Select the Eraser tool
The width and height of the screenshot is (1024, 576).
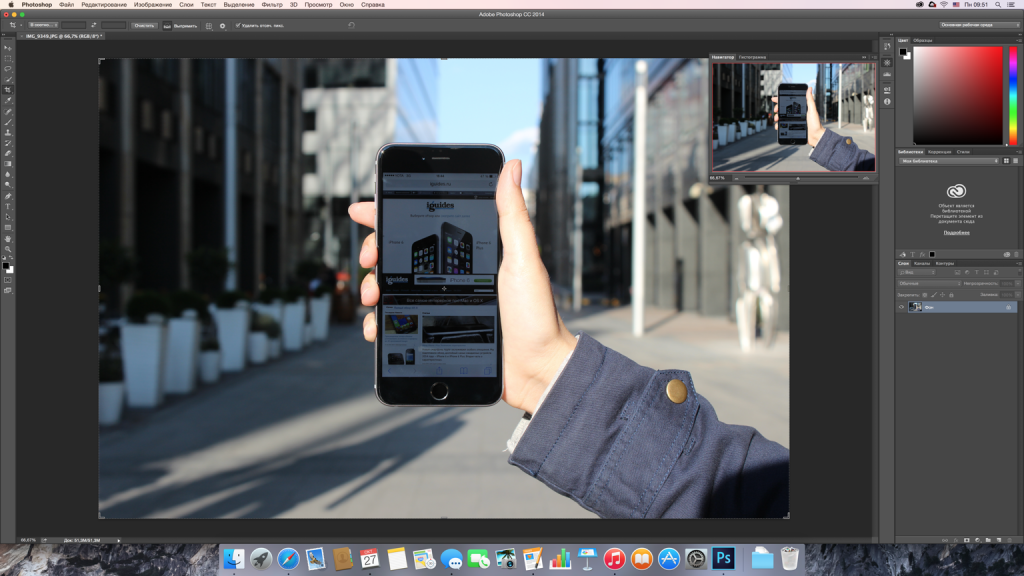pos(8,153)
